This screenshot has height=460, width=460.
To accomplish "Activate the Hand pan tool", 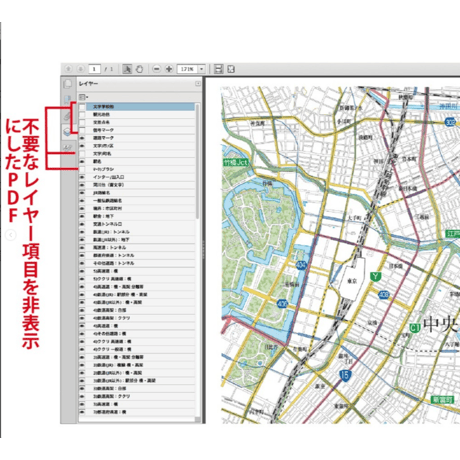I will point(139,69).
